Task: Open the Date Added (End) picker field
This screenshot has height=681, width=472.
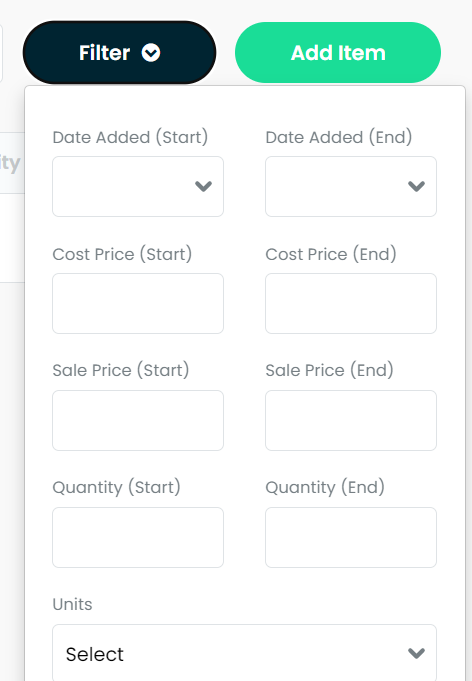Action: coord(351,186)
